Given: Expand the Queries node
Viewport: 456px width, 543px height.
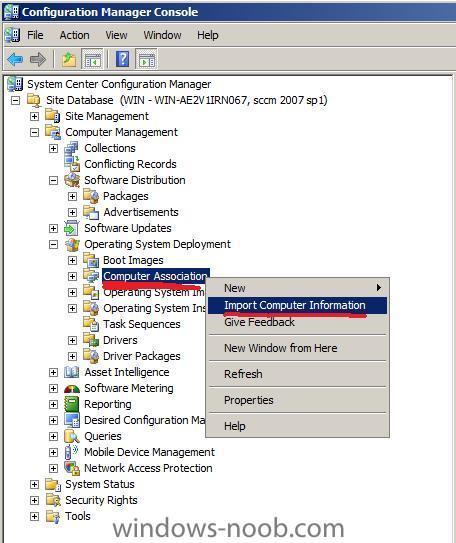Looking at the screenshot, I should pyautogui.click(x=53, y=436).
